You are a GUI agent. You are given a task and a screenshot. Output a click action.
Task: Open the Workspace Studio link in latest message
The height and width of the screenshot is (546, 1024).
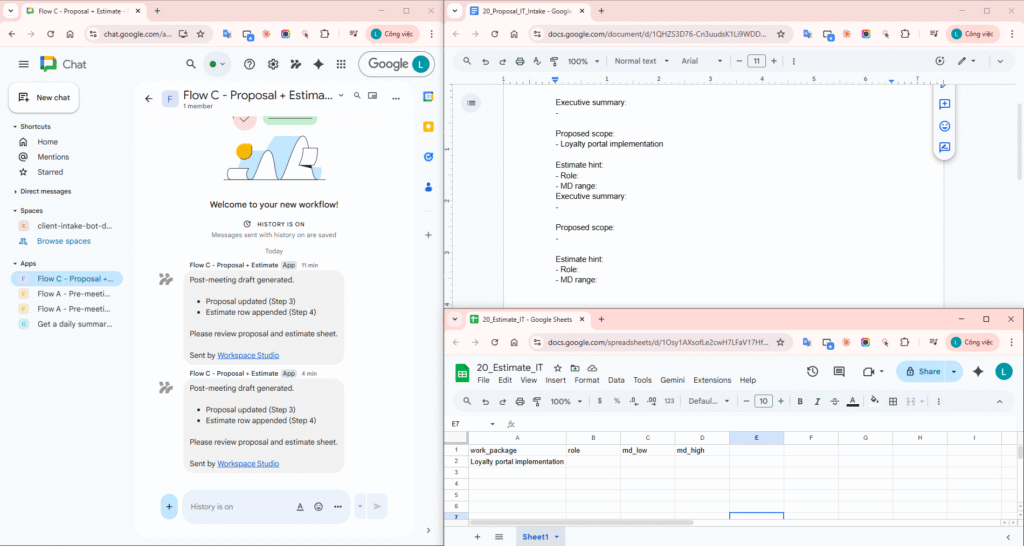point(248,464)
